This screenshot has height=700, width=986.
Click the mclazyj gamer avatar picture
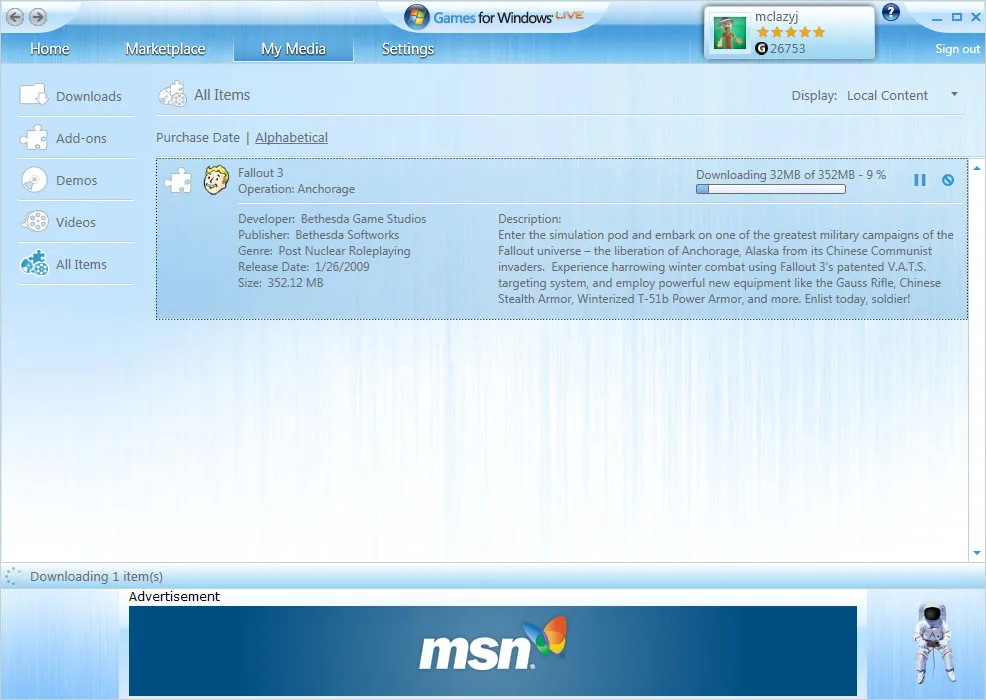[x=729, y=33]
